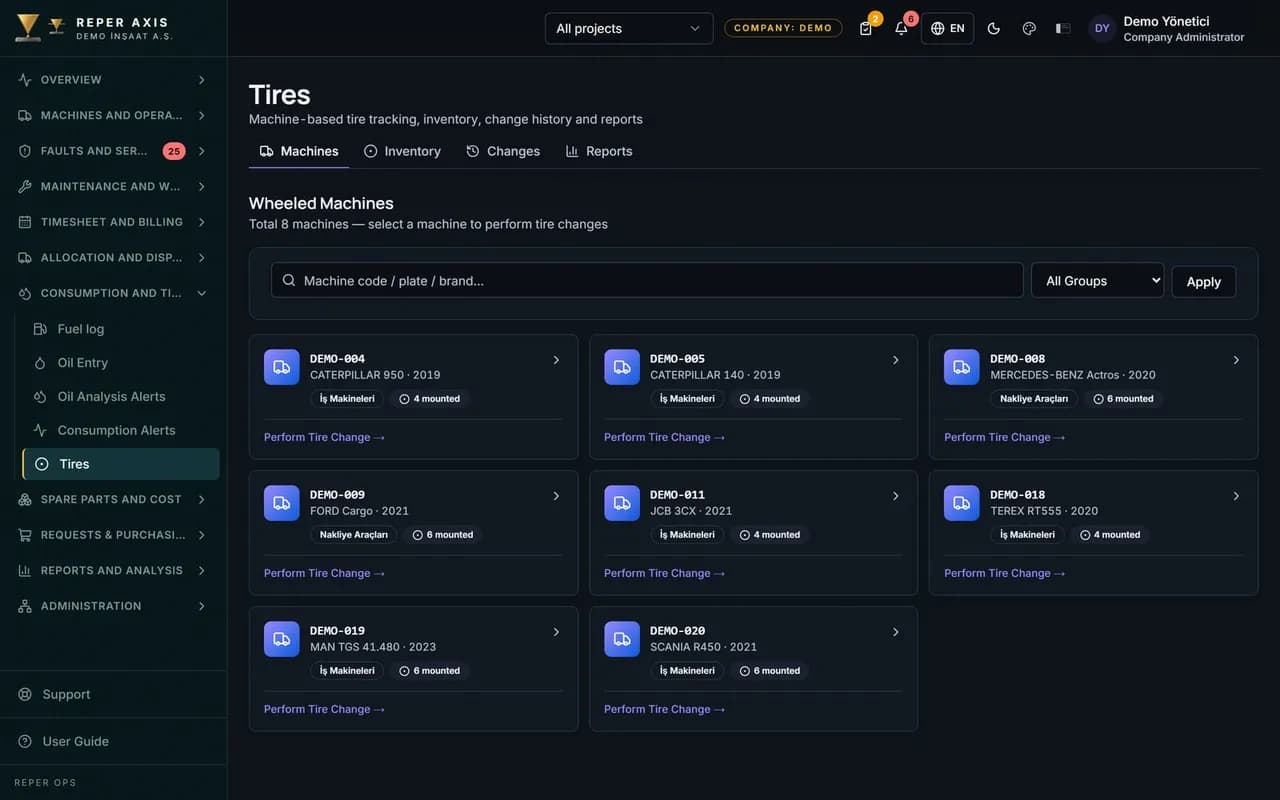Click the Apply button
This screenshot has width=1280, height=800.
pos(1204,282)
